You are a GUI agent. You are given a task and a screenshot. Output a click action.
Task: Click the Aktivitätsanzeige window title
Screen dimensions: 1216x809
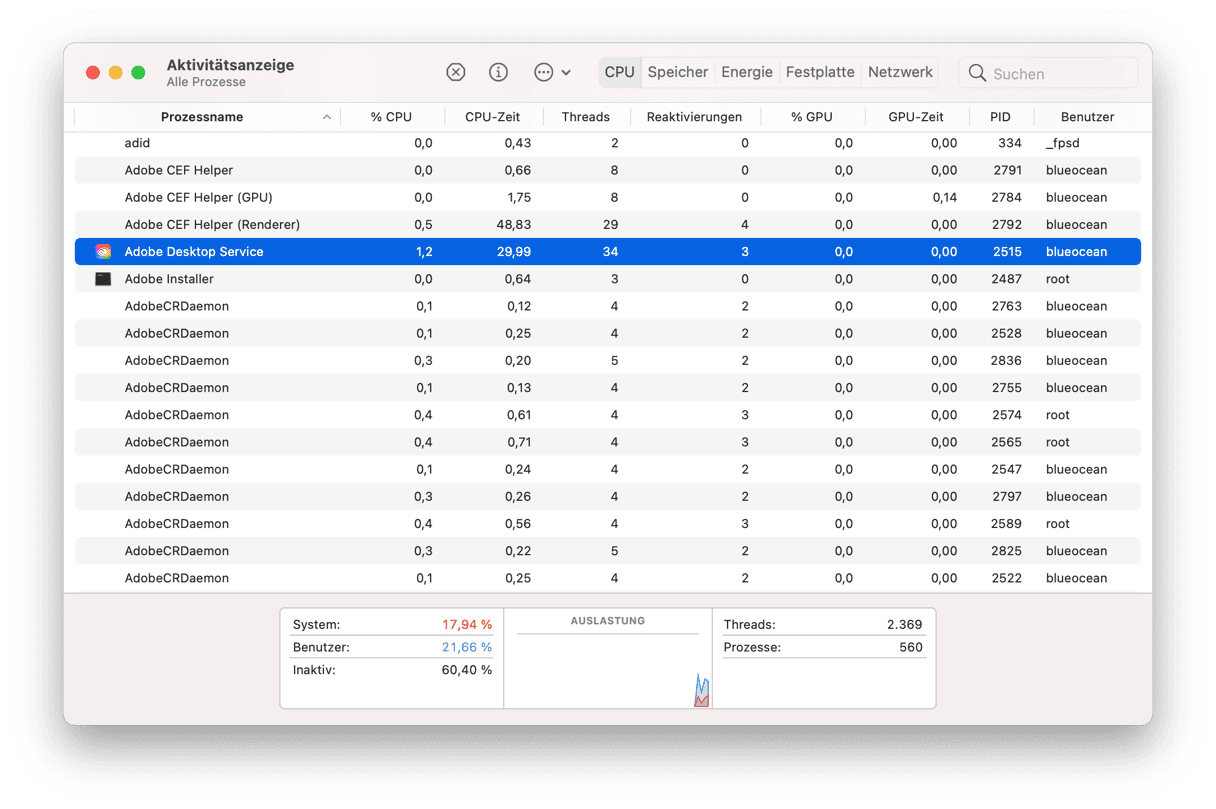230,65
